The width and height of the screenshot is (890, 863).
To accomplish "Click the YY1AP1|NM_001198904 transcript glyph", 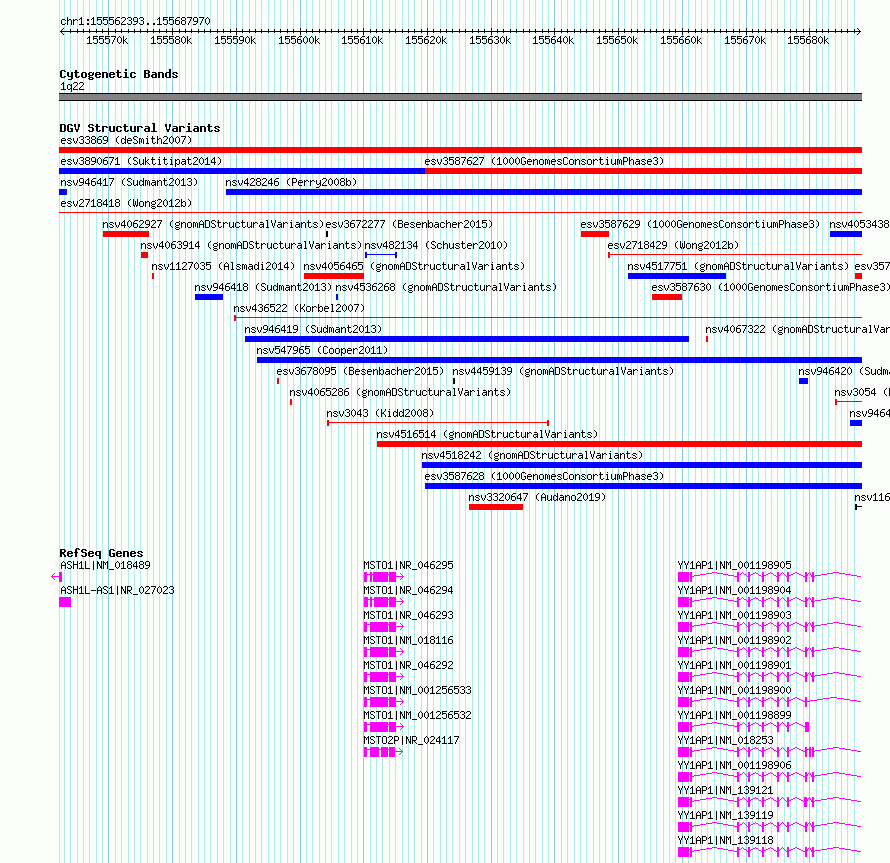I will pyautogui.click(x=770, y=602).
